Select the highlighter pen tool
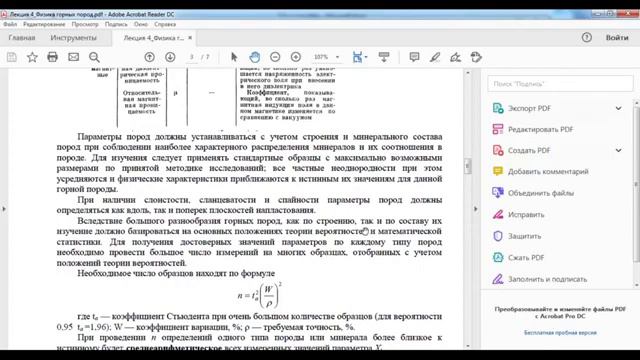The image size is (640, 360). [x=435, y=57]
